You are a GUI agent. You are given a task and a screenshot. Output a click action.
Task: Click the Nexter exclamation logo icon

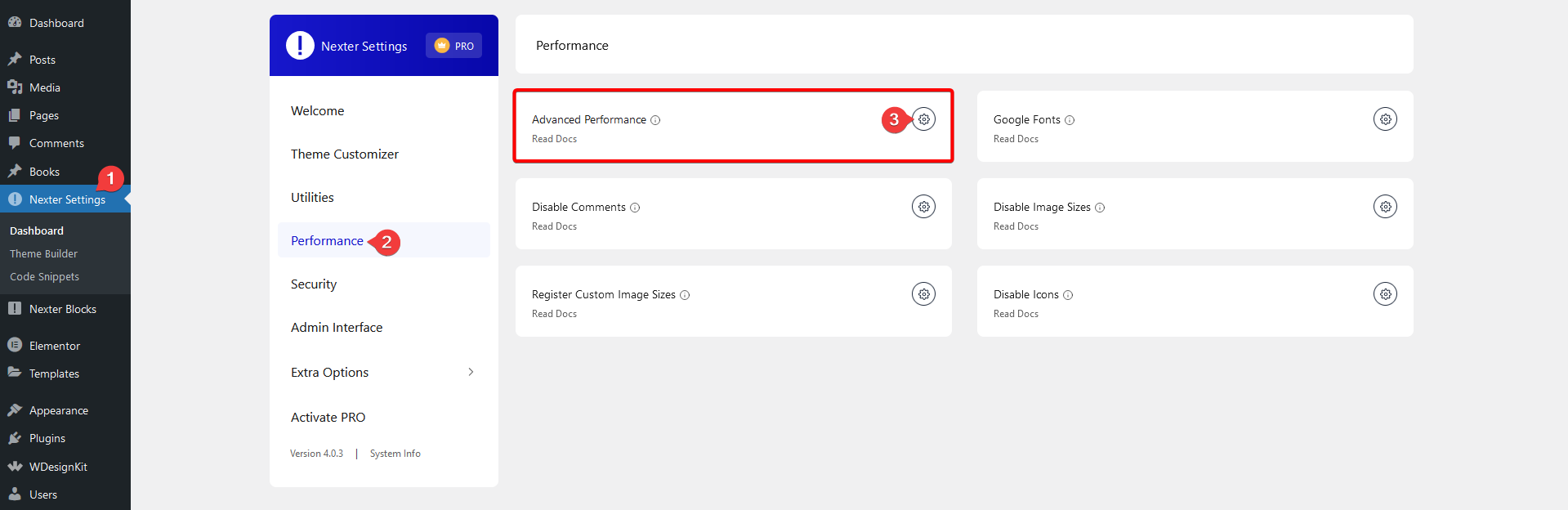pyautogui.click(x=300, y=46)
